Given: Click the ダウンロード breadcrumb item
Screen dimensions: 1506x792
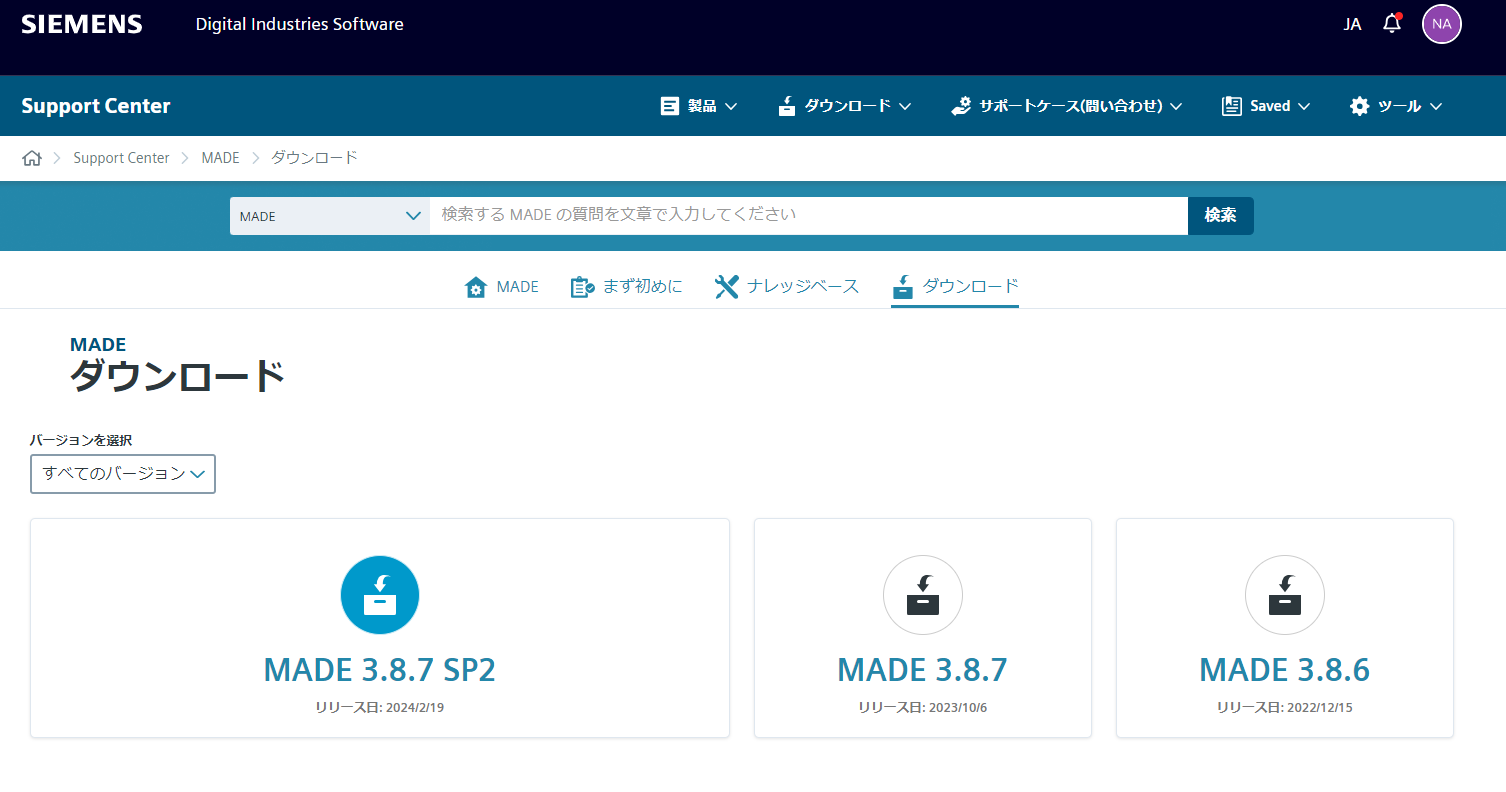Looking at the screenshot, I should 314,158.
